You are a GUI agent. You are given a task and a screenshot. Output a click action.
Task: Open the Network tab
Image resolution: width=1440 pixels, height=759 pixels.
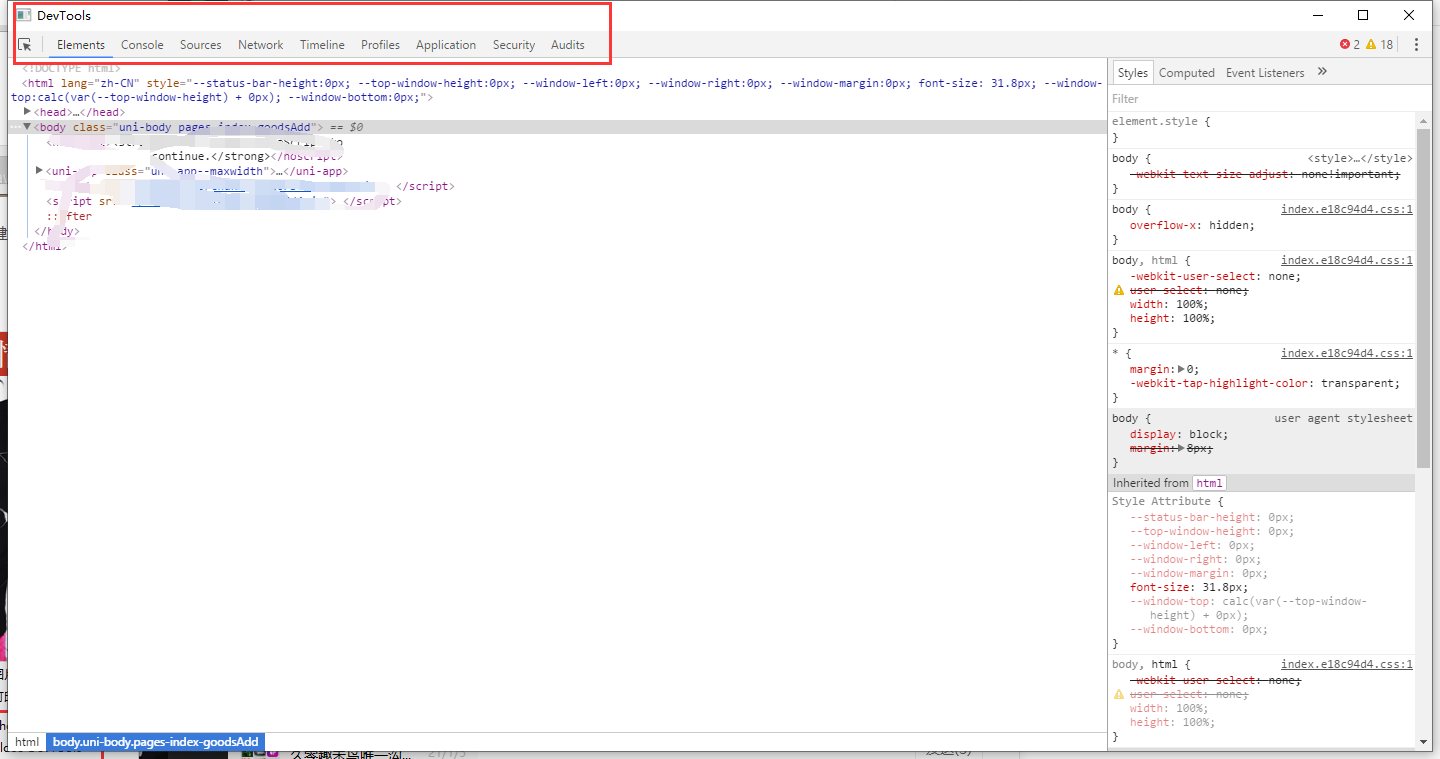click(x=260, y=45)
